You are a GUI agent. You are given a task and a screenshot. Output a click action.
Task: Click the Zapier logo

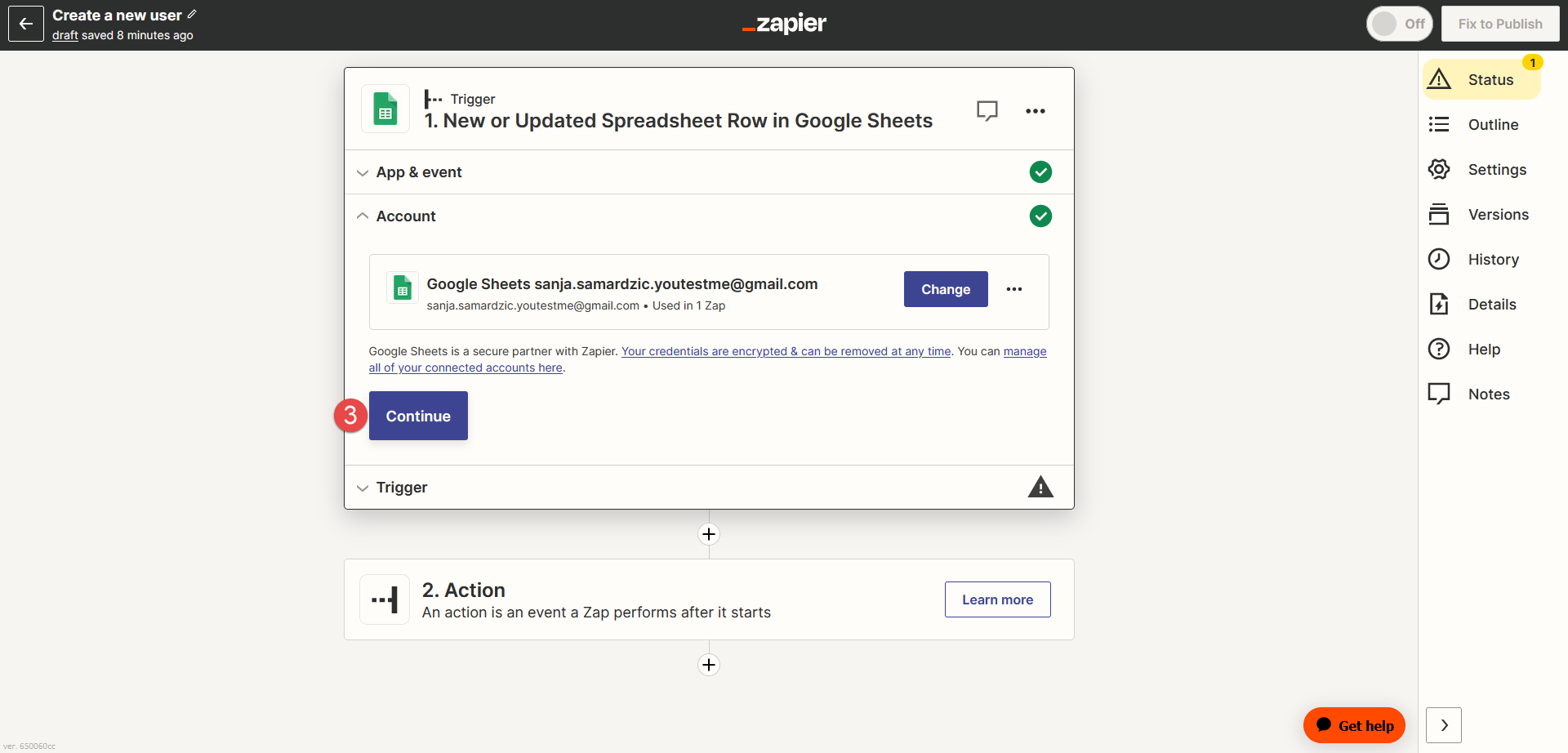784,24
